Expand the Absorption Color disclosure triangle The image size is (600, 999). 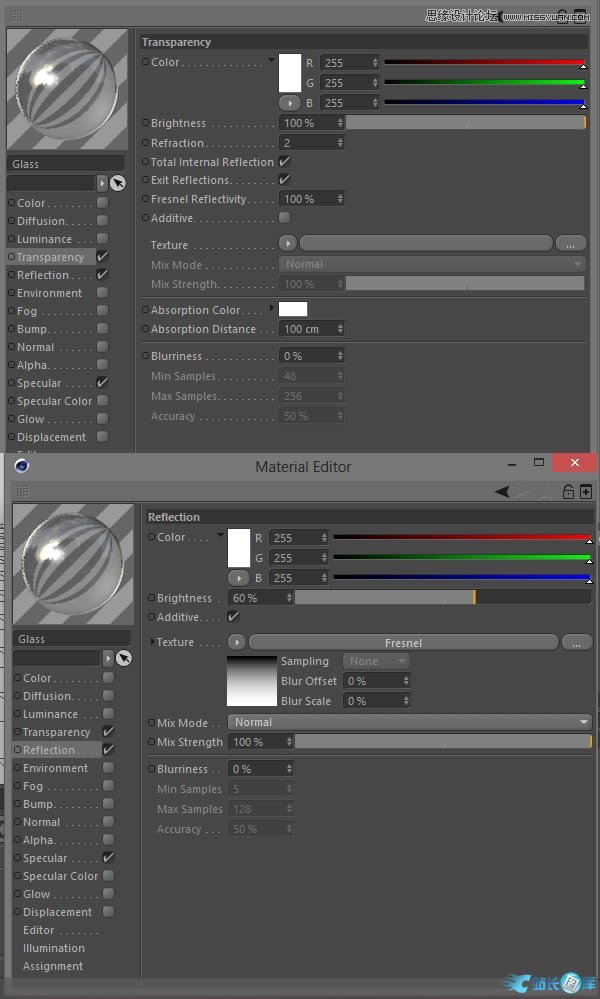(271, 309)
